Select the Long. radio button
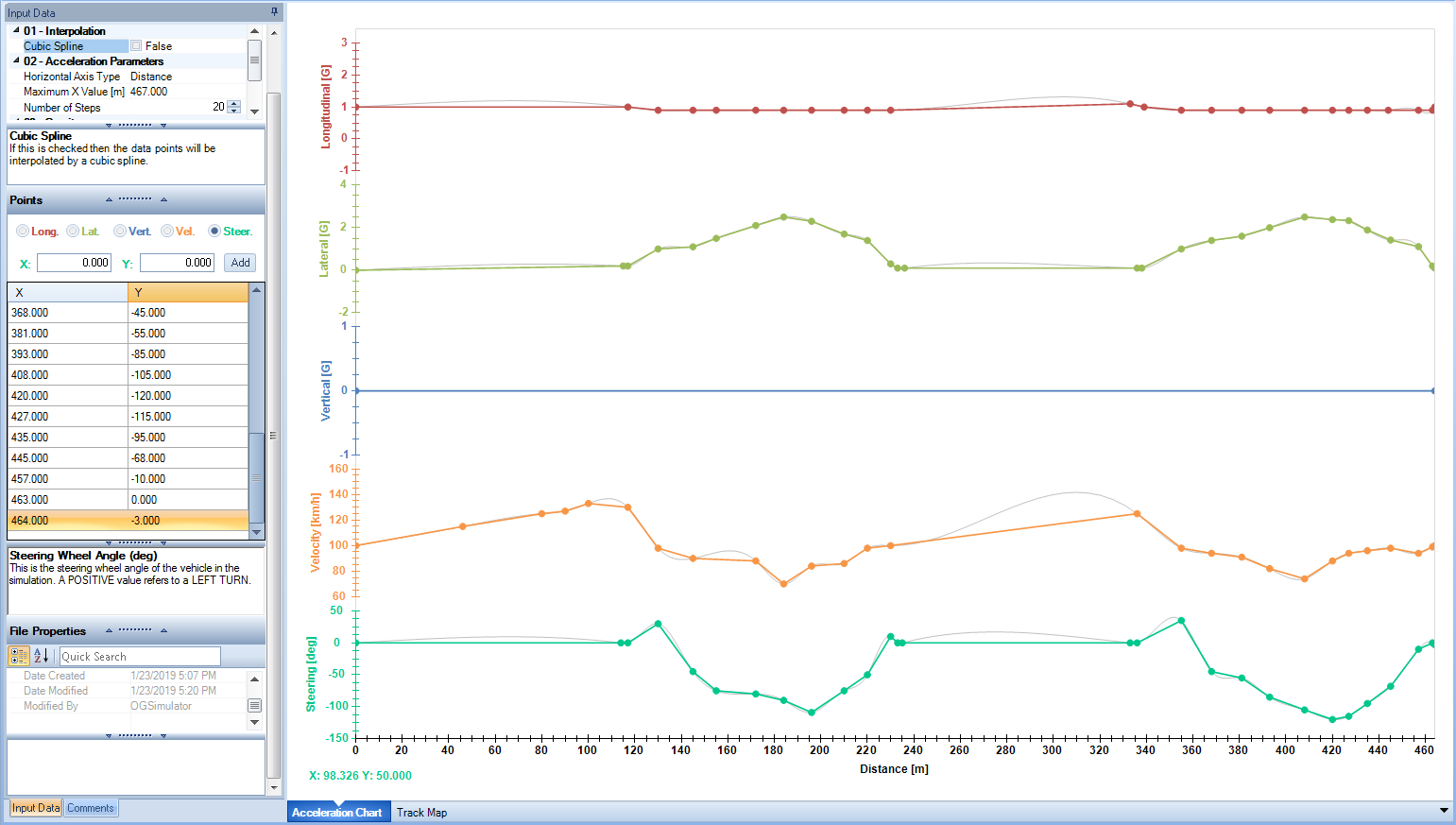Image resolution: width=1456 pixels, height=825 pixels. pos(23,232)
